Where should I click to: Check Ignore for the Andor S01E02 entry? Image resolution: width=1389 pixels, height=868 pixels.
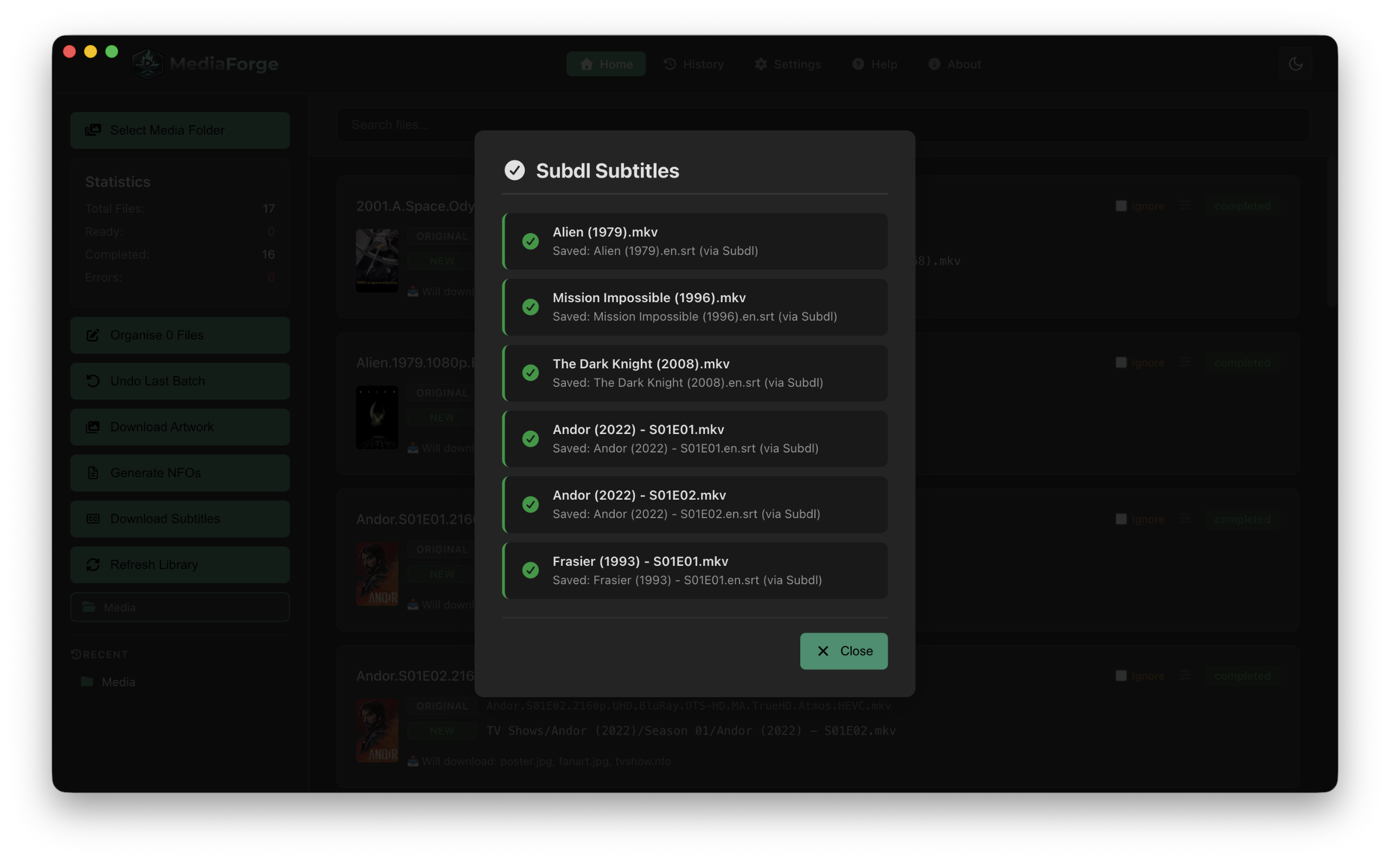(x=1122, y=676)
